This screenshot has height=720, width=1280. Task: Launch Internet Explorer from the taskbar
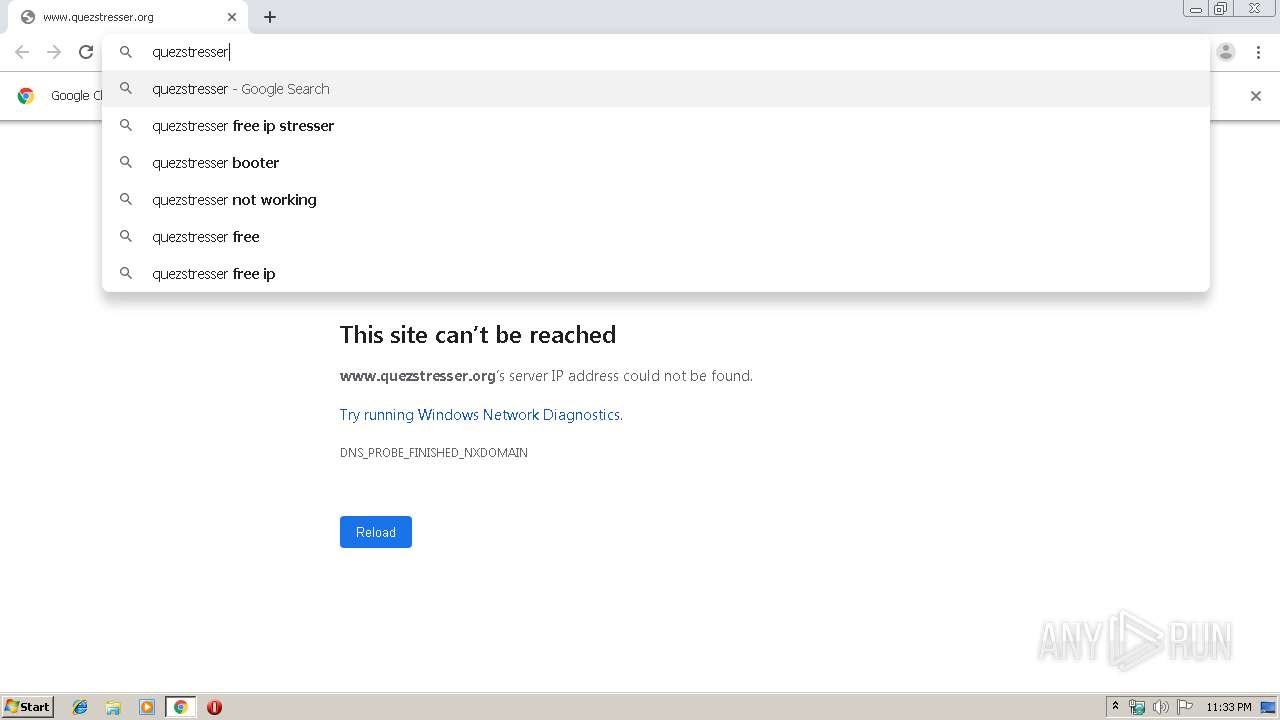point(80,707)
